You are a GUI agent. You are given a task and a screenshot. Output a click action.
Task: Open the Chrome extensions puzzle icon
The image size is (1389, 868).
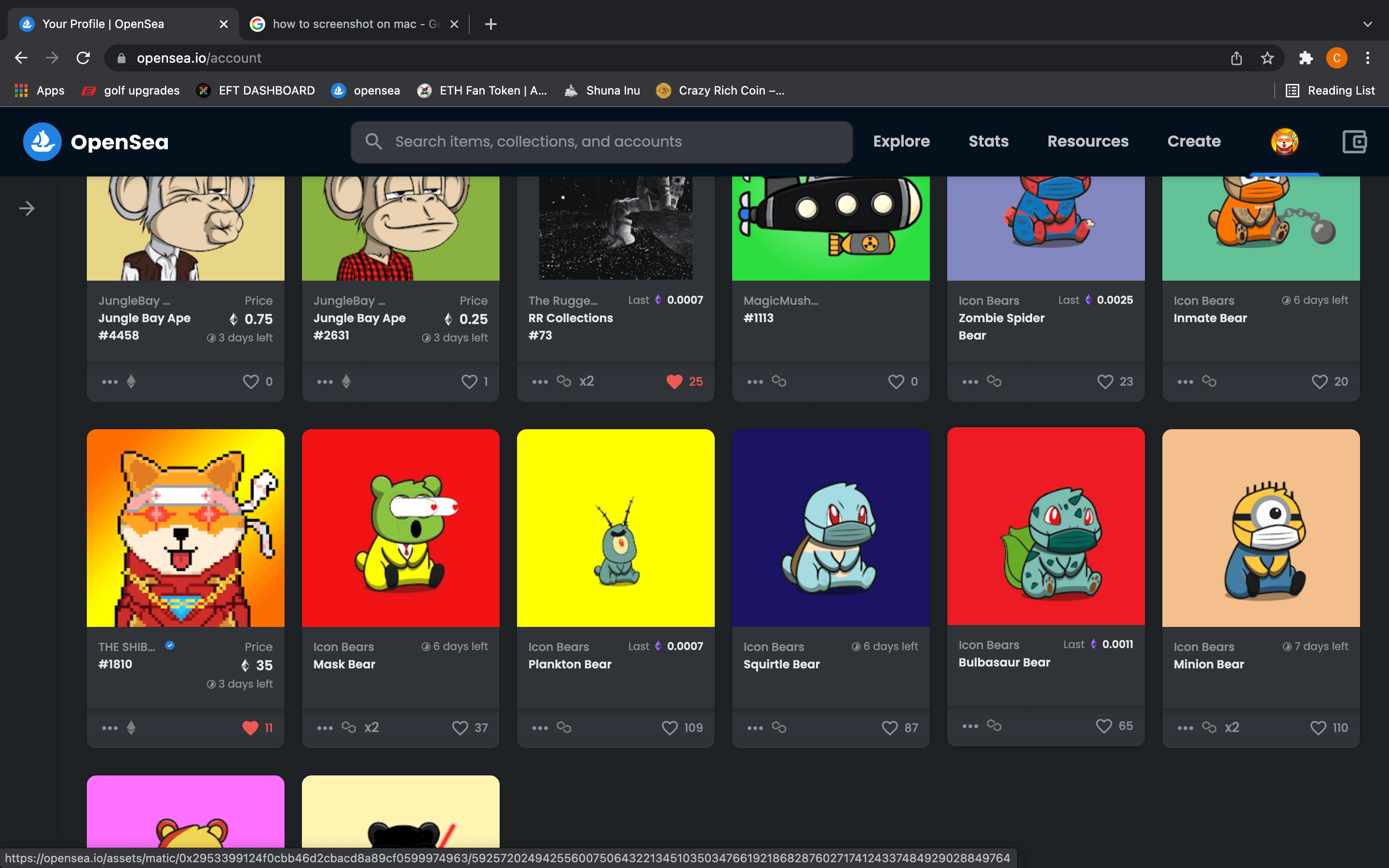[1306, 58]
